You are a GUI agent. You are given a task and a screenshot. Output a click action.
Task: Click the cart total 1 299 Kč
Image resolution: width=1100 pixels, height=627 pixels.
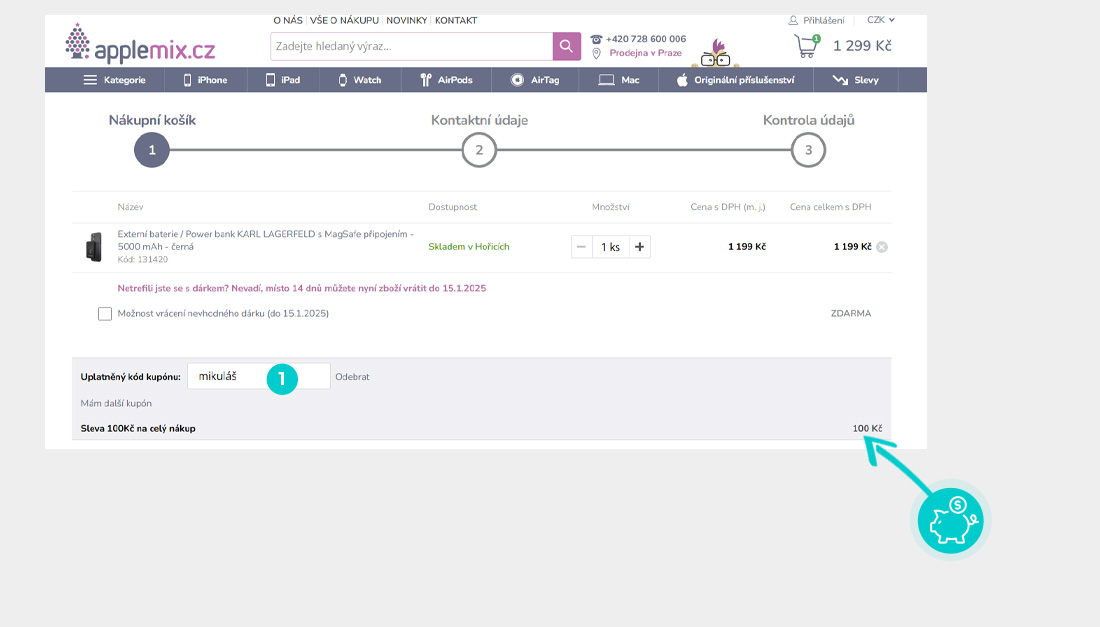tap(862, 46)
